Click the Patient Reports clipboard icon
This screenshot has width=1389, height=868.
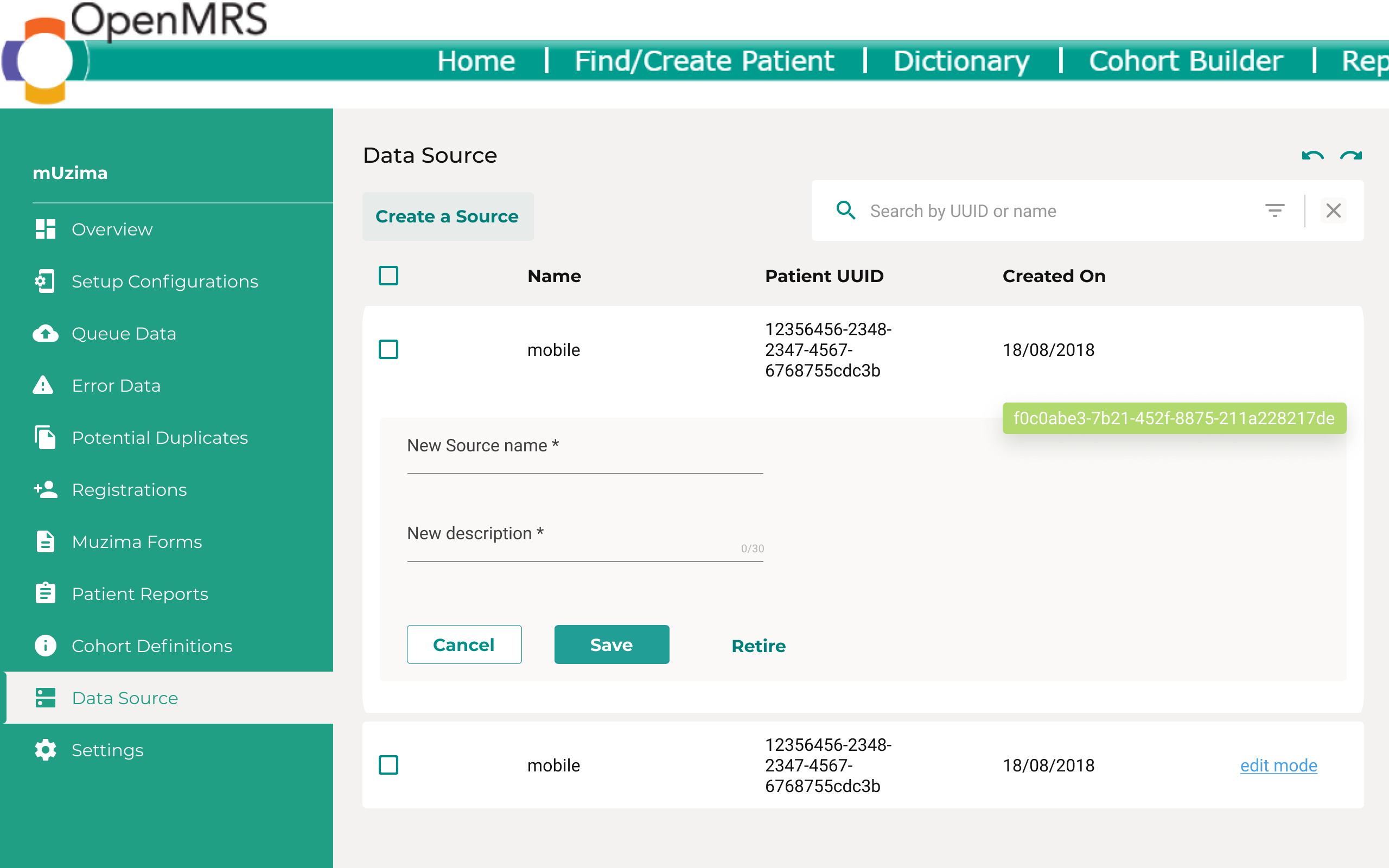click(x=46, y=593)
